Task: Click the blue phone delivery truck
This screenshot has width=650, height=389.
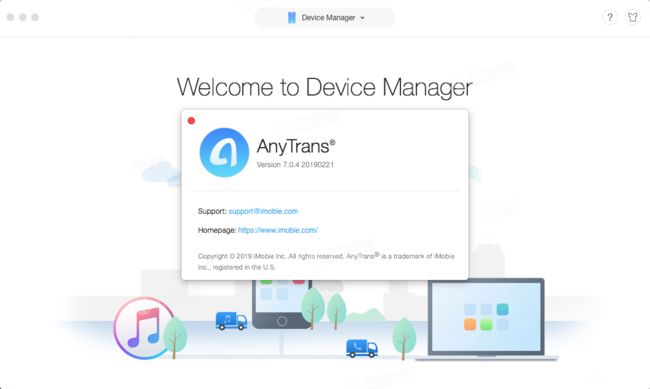Action: point(362,348)
